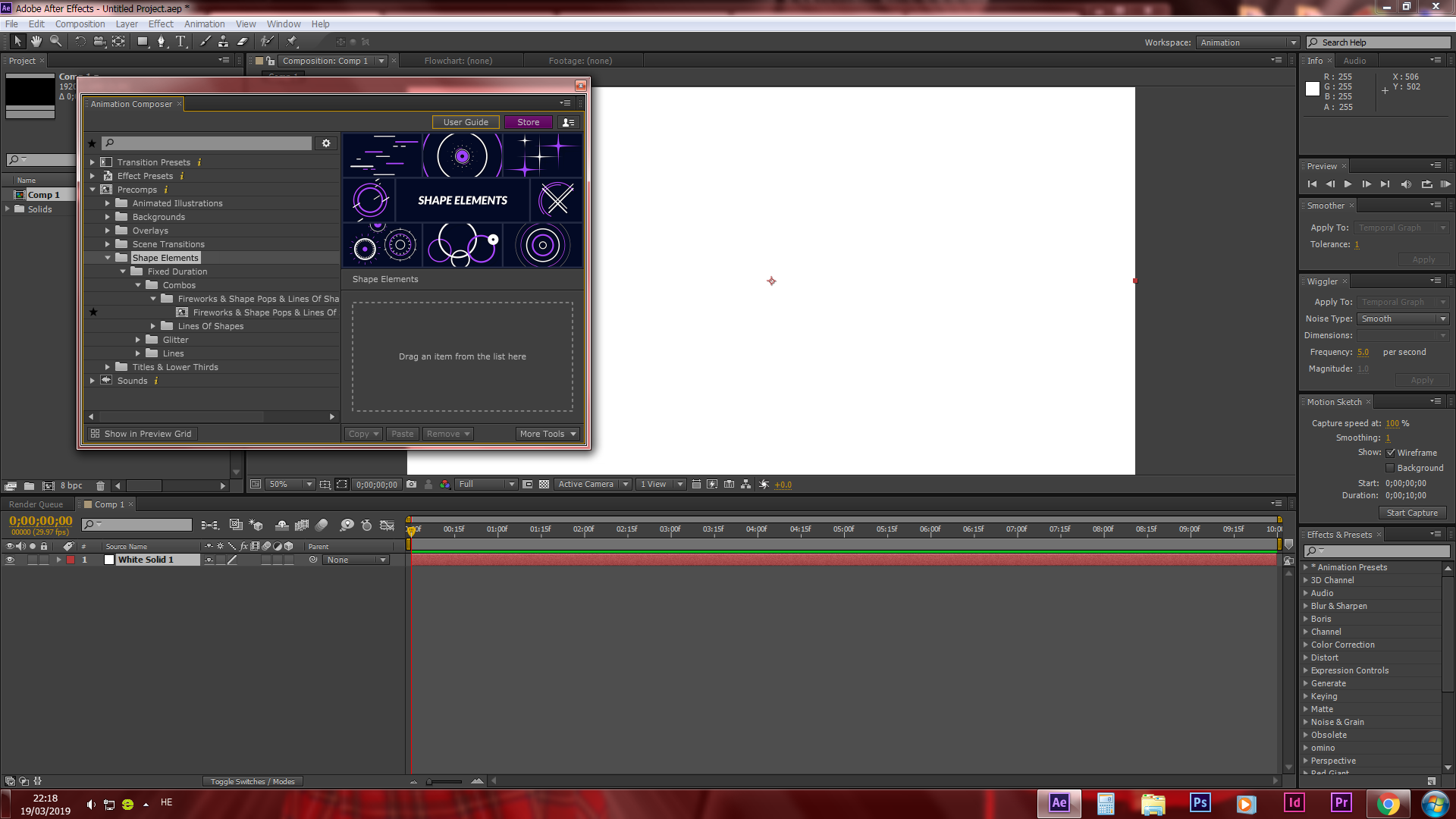
Task: Select the Zoom tool
Action: pyautogui.click(x=55, y=42)
